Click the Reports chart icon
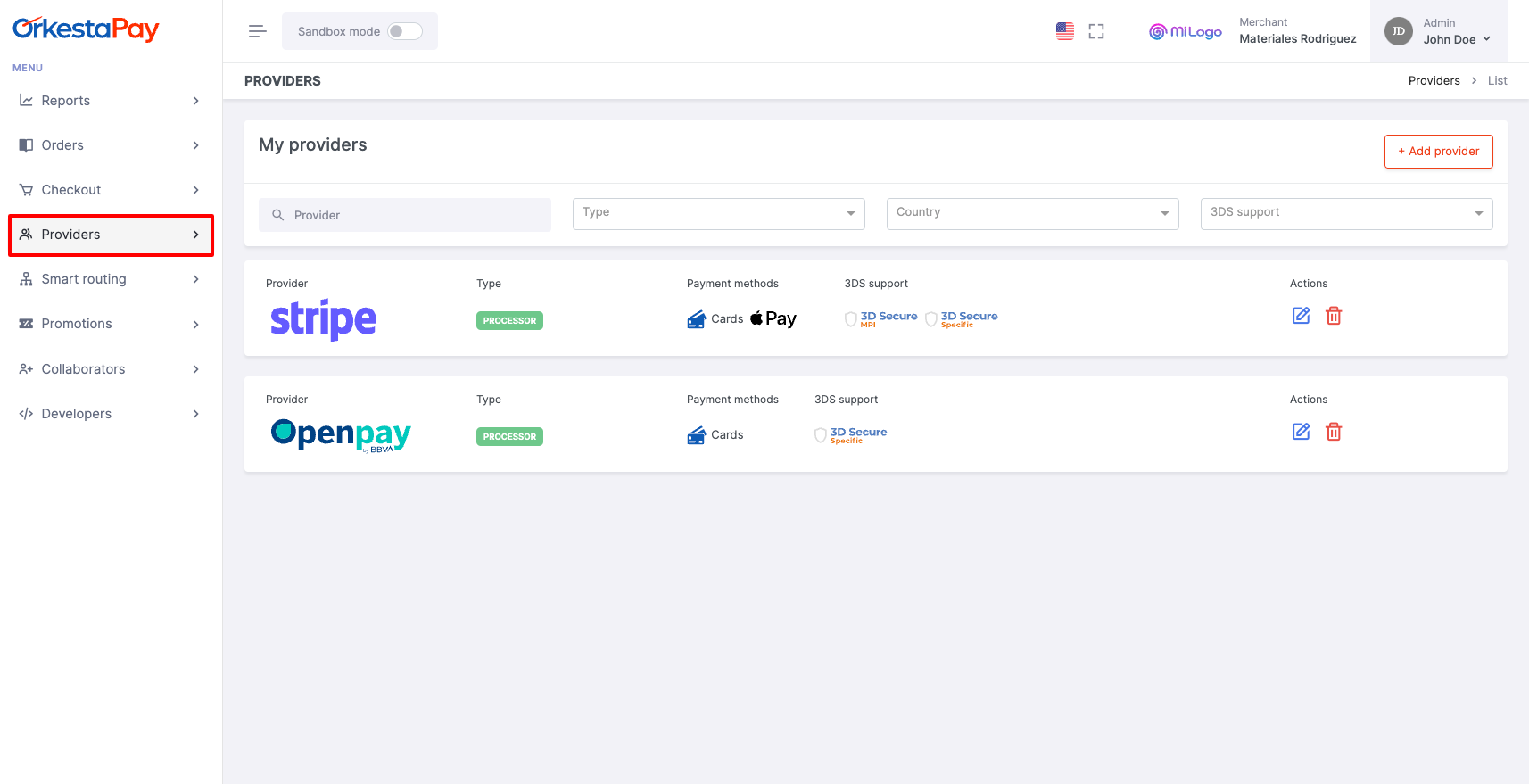 click(x=27, y=101)
